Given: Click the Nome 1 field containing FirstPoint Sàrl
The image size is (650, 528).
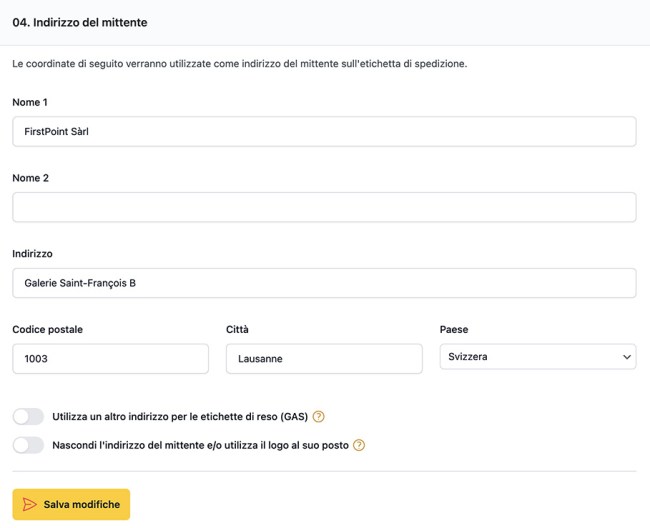Looking at the screenshot, I should tap(324, 131).
